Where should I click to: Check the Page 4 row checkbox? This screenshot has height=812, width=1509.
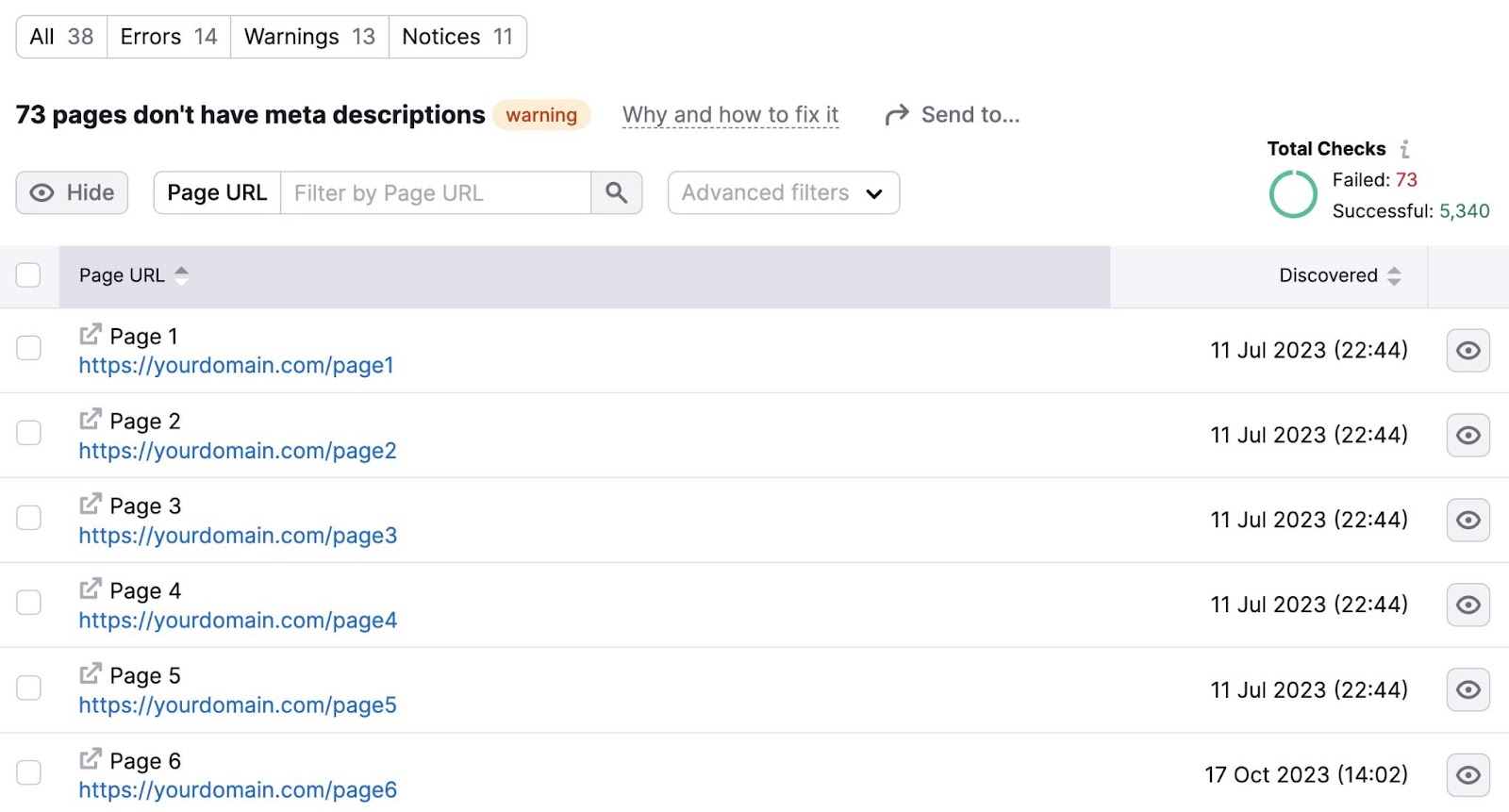29,603
